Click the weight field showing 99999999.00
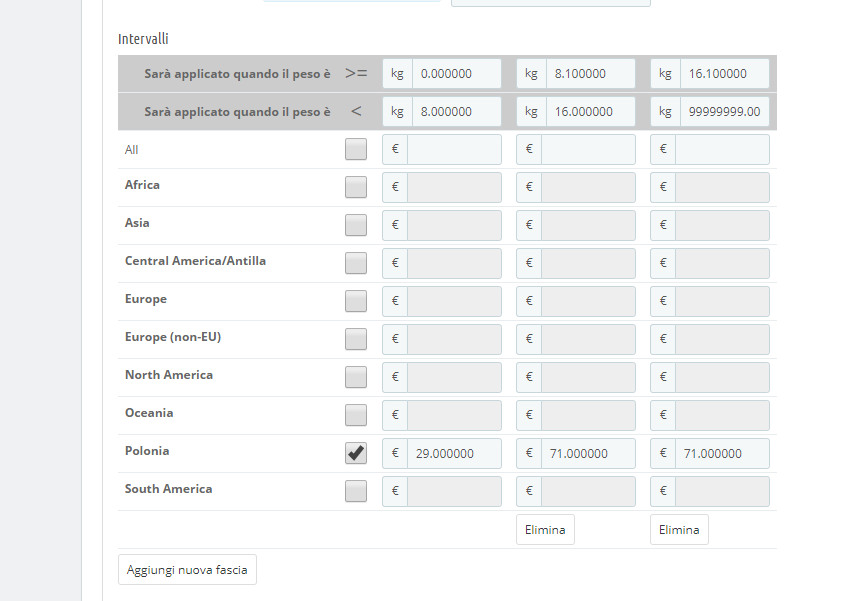Viewport: 847px width, 601px height. point(724,112)
